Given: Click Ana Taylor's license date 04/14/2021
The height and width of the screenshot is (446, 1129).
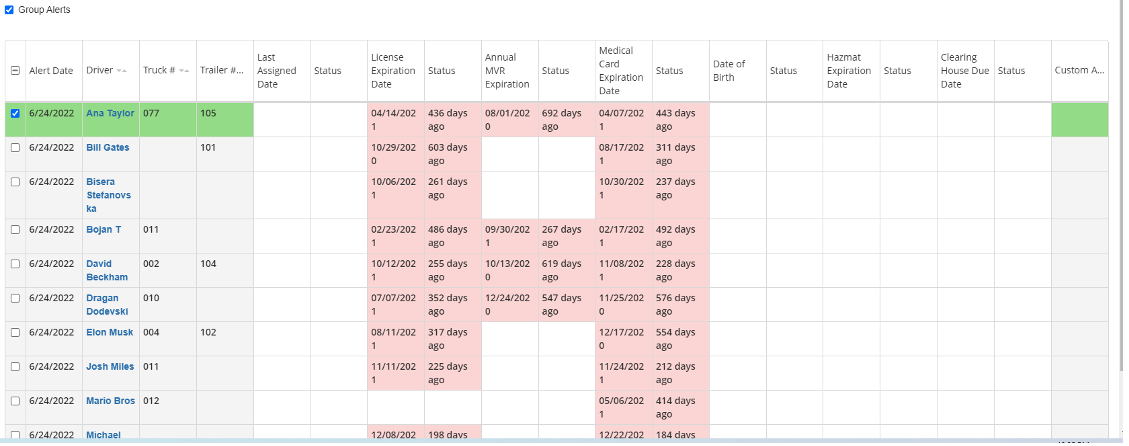Looking at the screenshot, I should 394,120.
